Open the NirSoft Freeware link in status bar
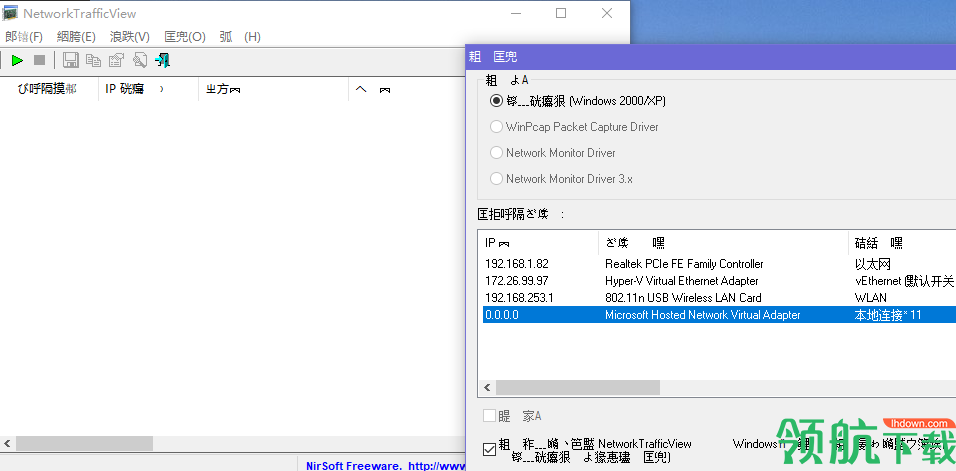The image size is (956, 471). point(385,466)
